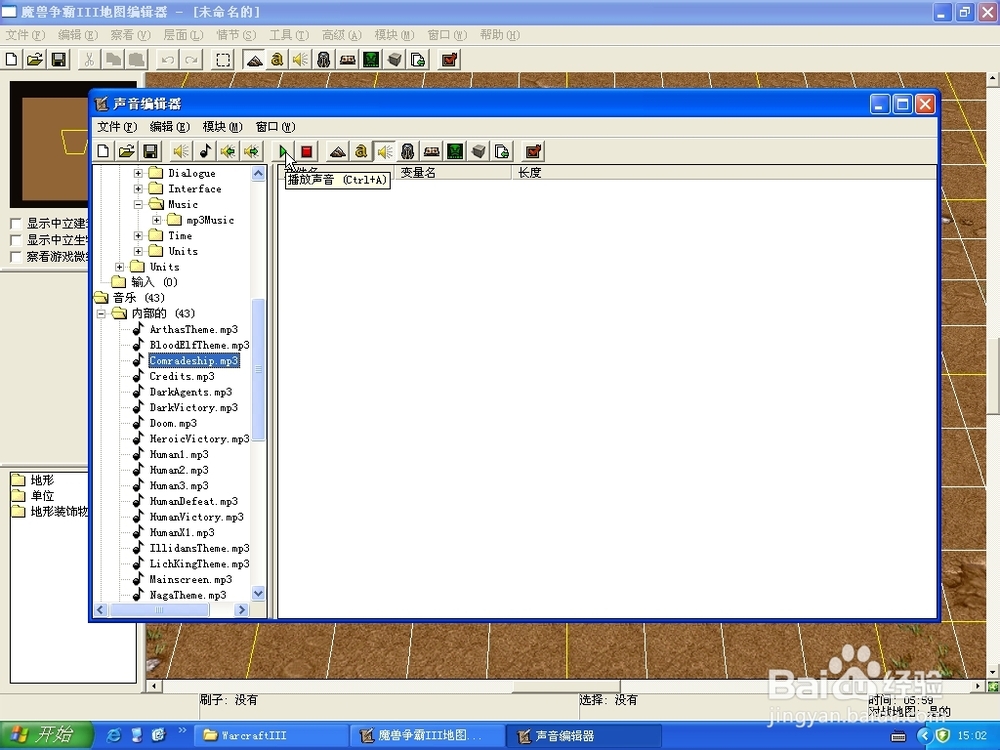Object Editor icon in main World Editor toolbar
Image resolution: width=1000 pixels, height=750 pixels.
(x=324, y=60)
